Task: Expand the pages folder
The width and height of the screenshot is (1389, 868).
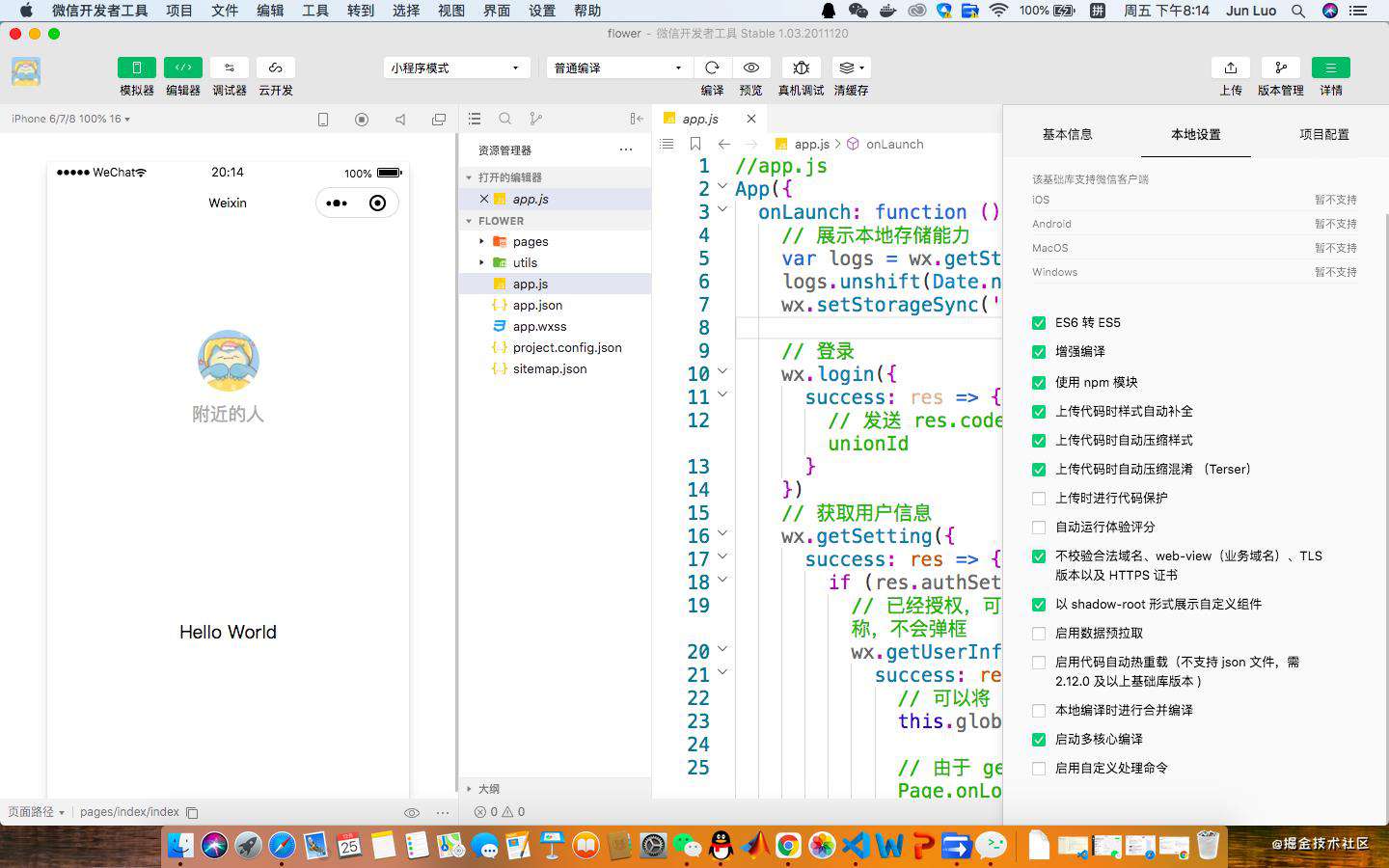Action: [x=481, y=241]
